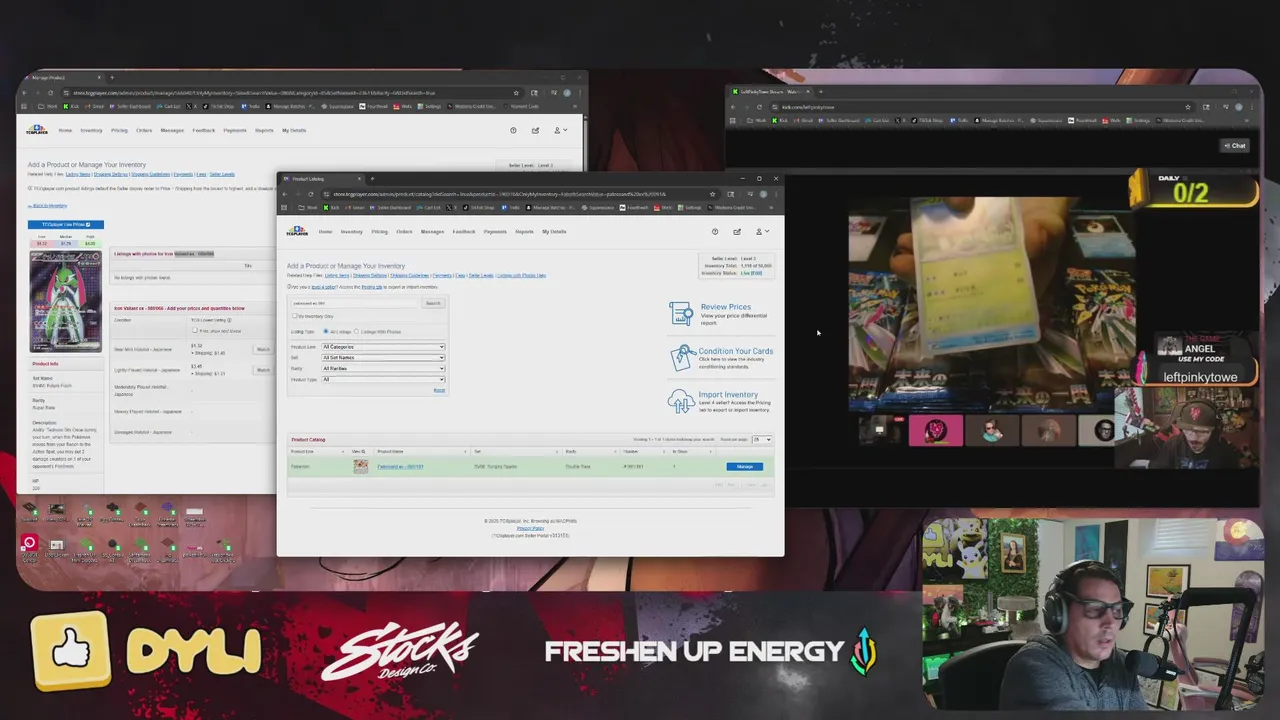Viewport: 1280px width, 720px height.
Task: Check the My Inventory Only checkbox
Action: (x=294, y=316)
